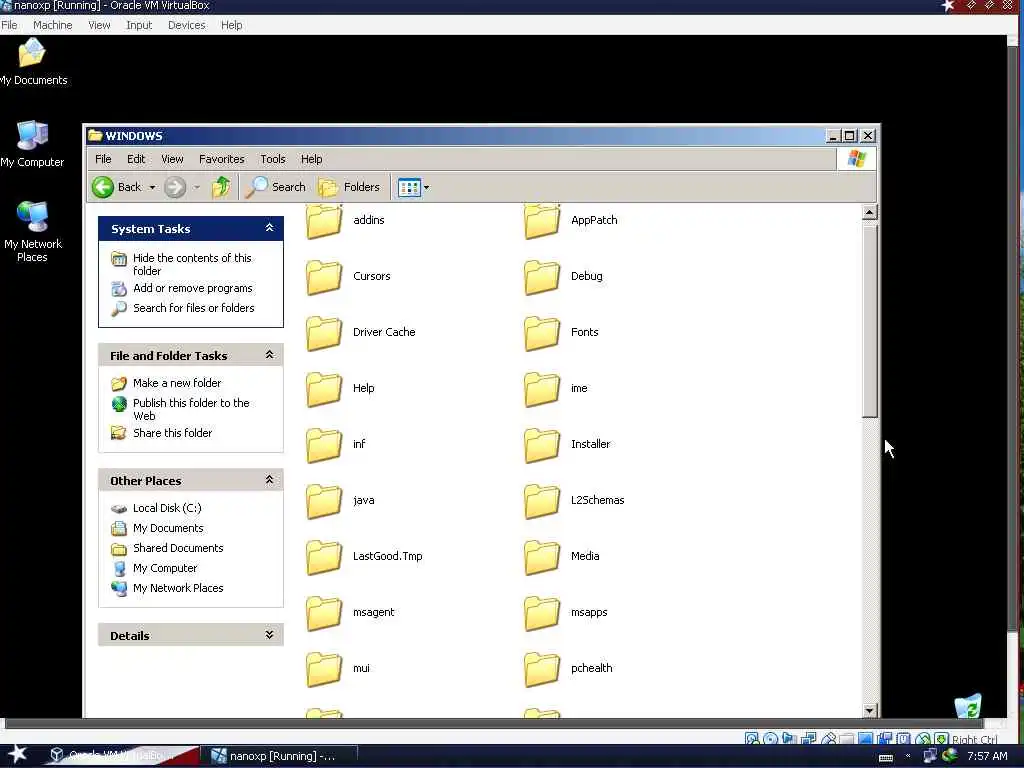Select the inf folder icon
This screenshot has height=768, width=1024.
click(324, 445)
